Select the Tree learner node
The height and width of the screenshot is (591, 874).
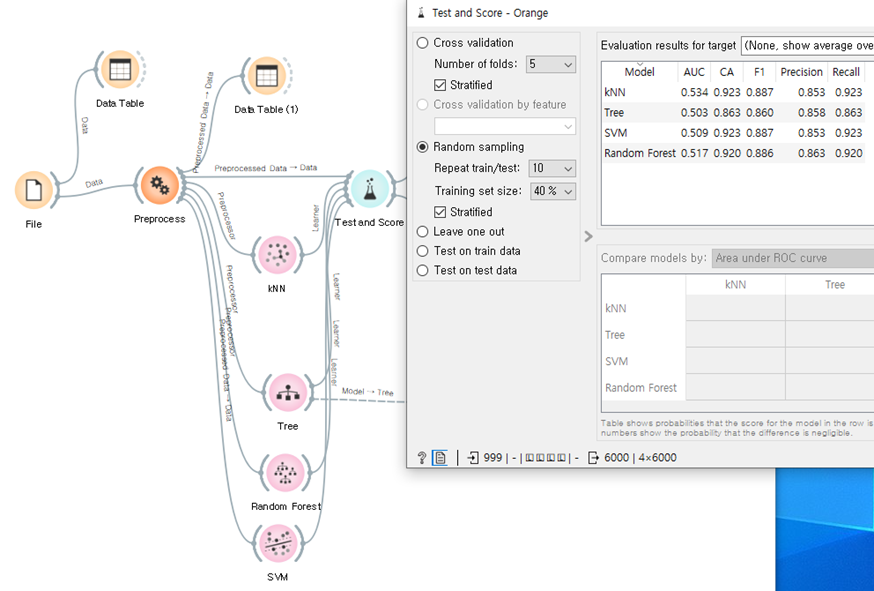[x=288, y=393]
